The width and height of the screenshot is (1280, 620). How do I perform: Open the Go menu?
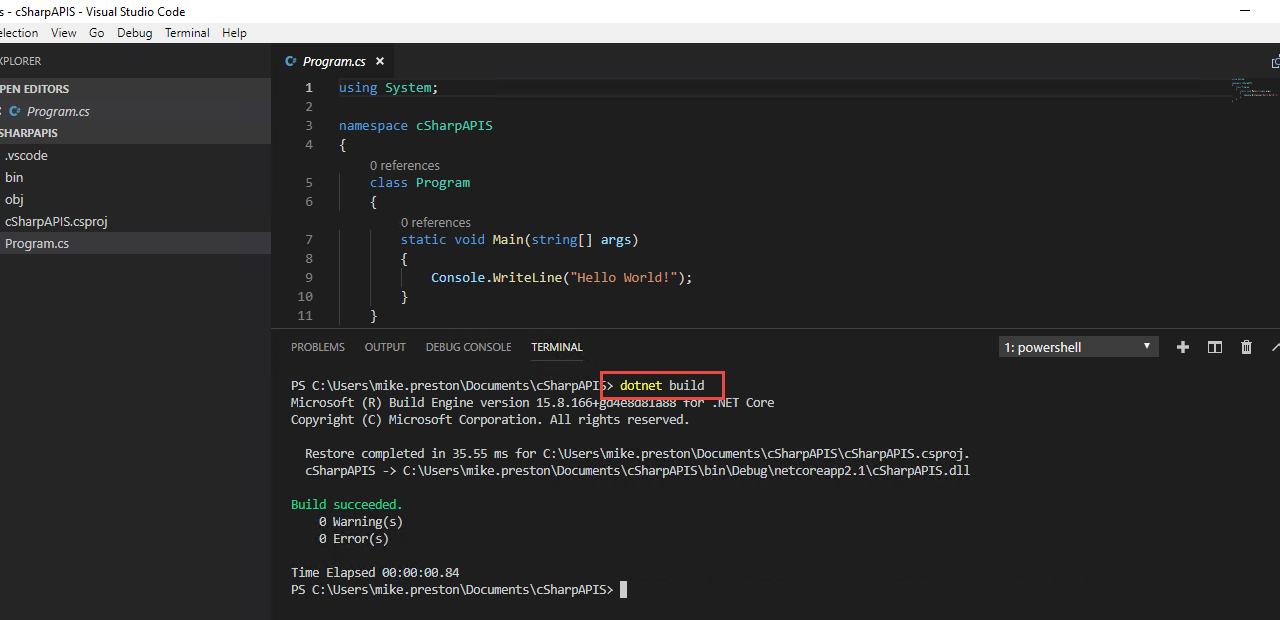97,33
